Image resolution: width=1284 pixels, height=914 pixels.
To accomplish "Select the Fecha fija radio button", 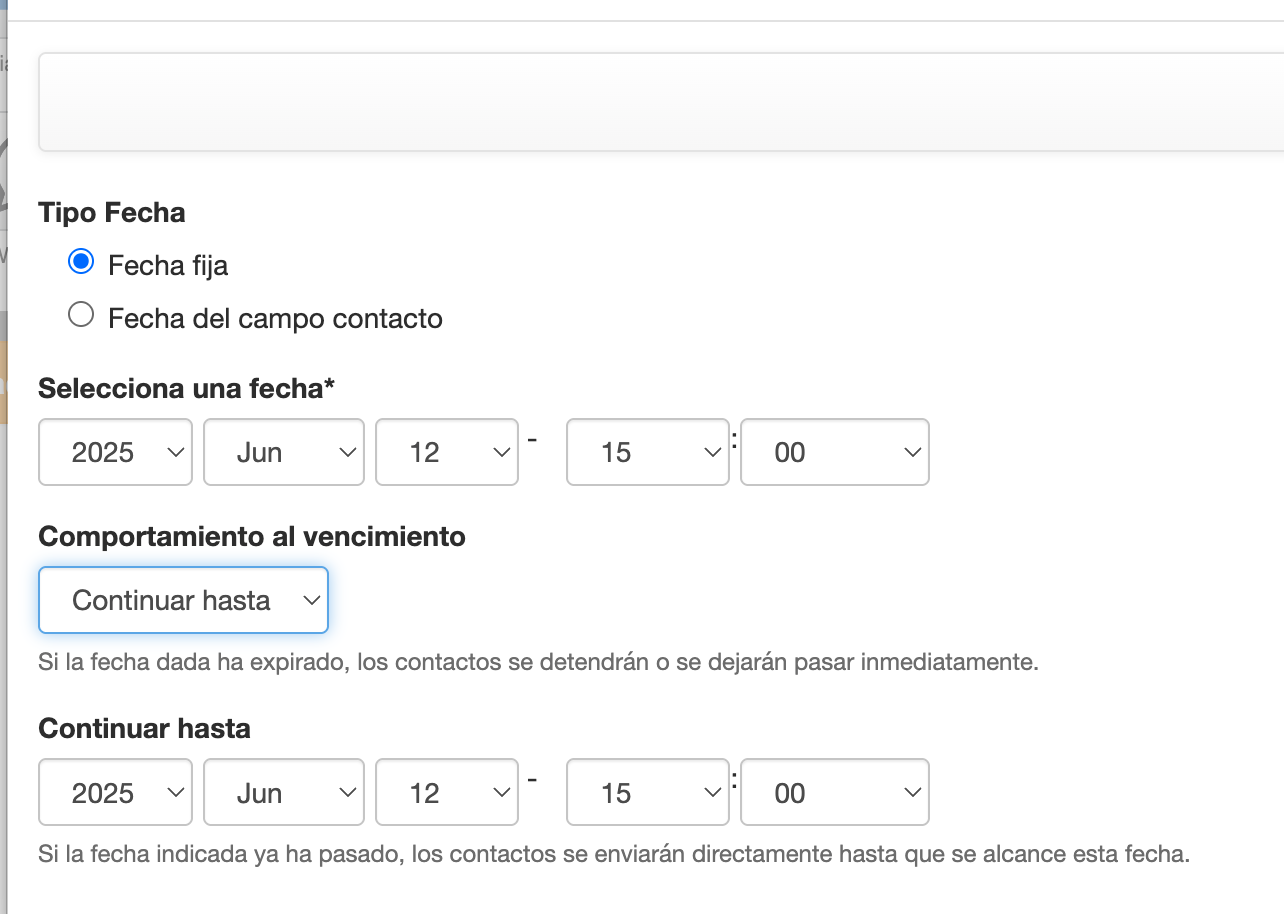I will coord(81,263).
